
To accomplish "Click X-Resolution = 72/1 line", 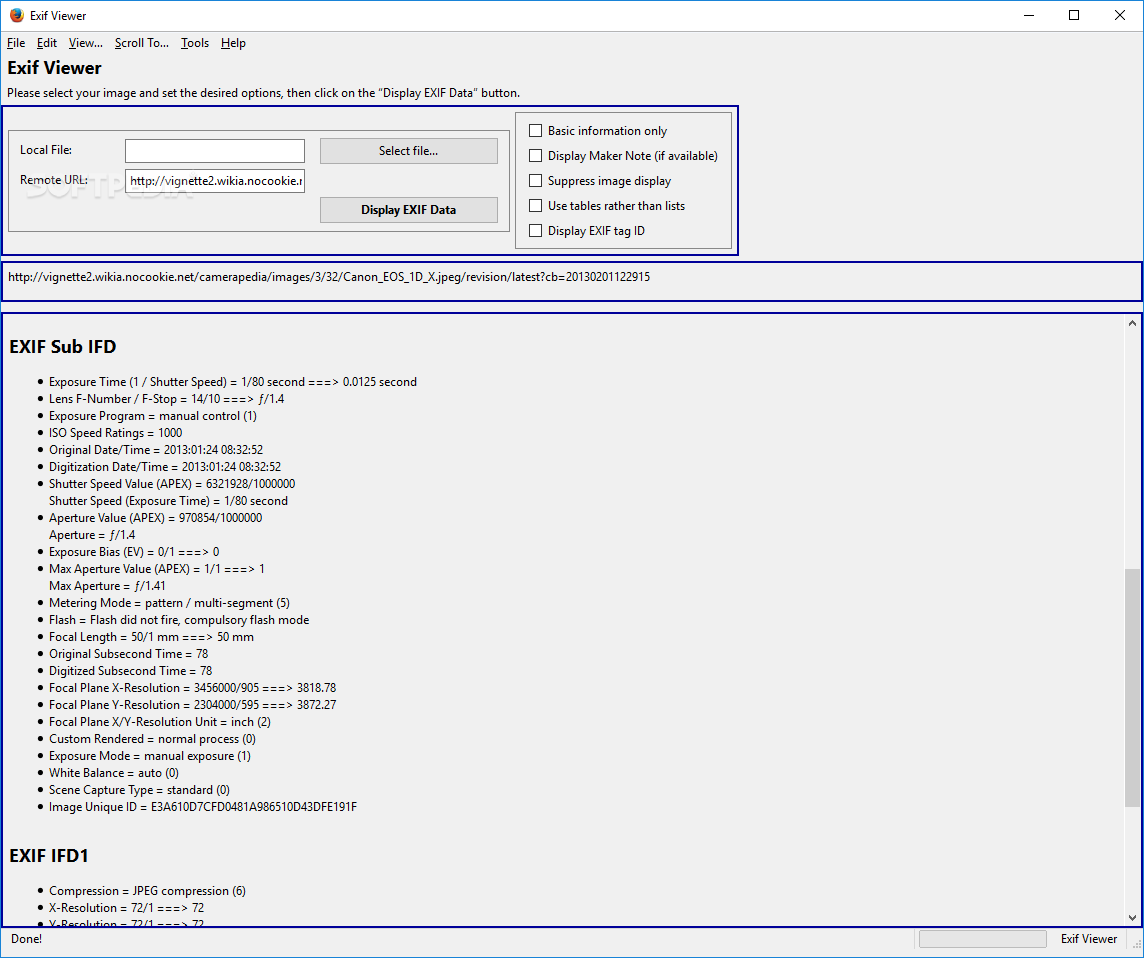I will click(126, 908).
